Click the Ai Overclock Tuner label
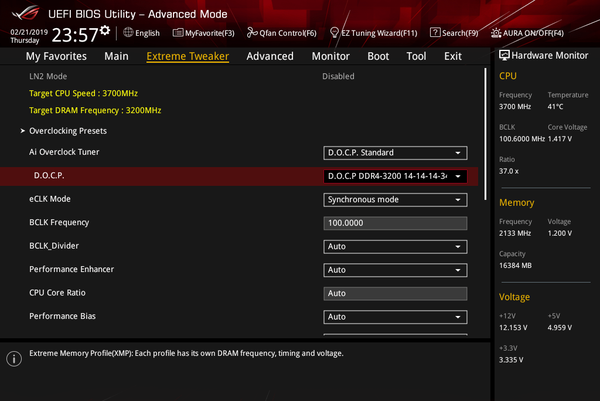The image size is (600, 401). [64, 152]
